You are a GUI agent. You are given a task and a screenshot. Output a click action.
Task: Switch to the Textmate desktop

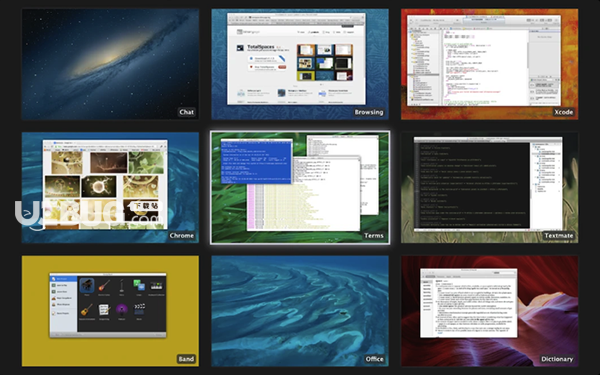click(x=489, y=188)
